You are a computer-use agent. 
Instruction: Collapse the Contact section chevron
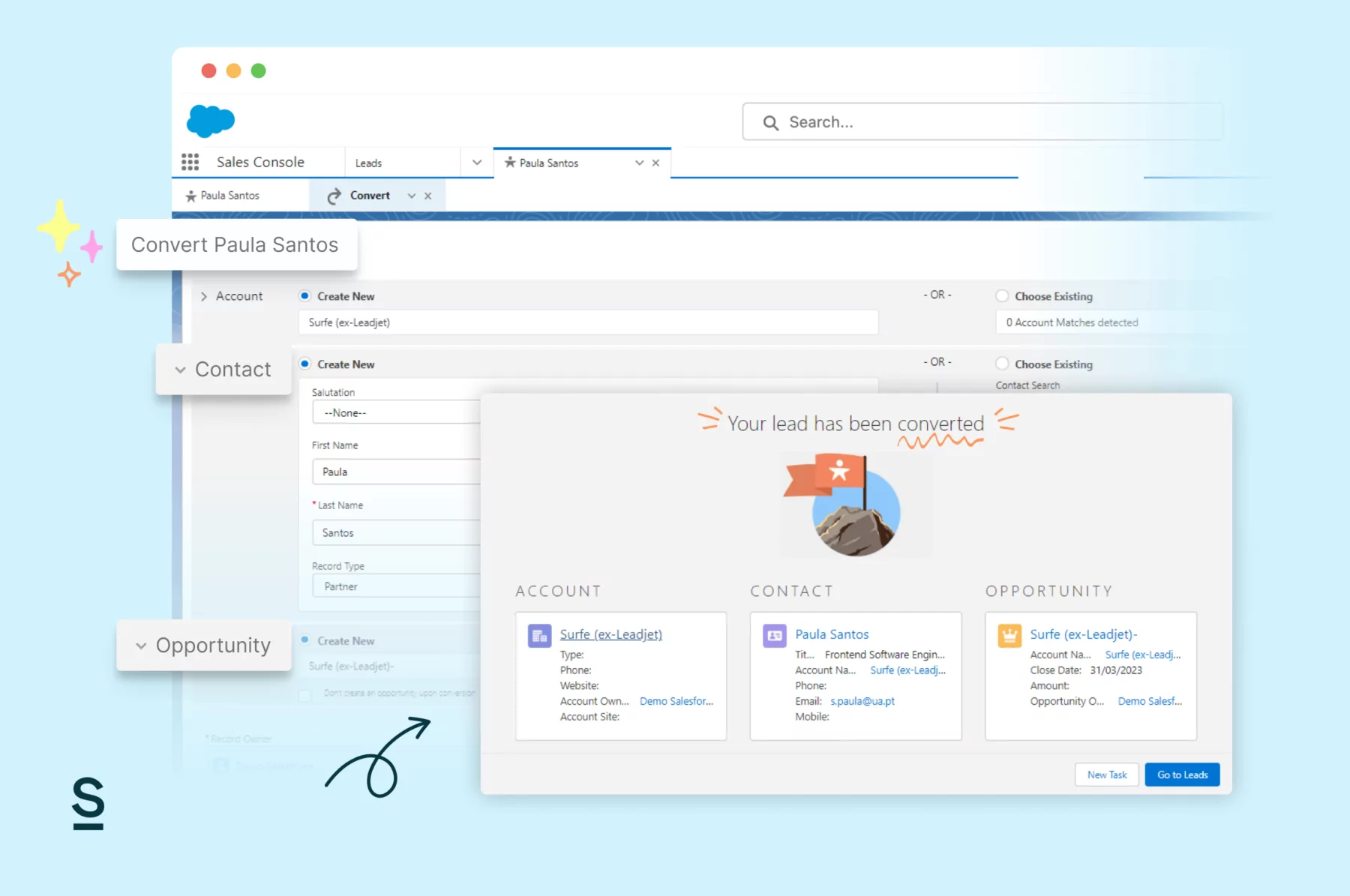click(x=179, y=370)
